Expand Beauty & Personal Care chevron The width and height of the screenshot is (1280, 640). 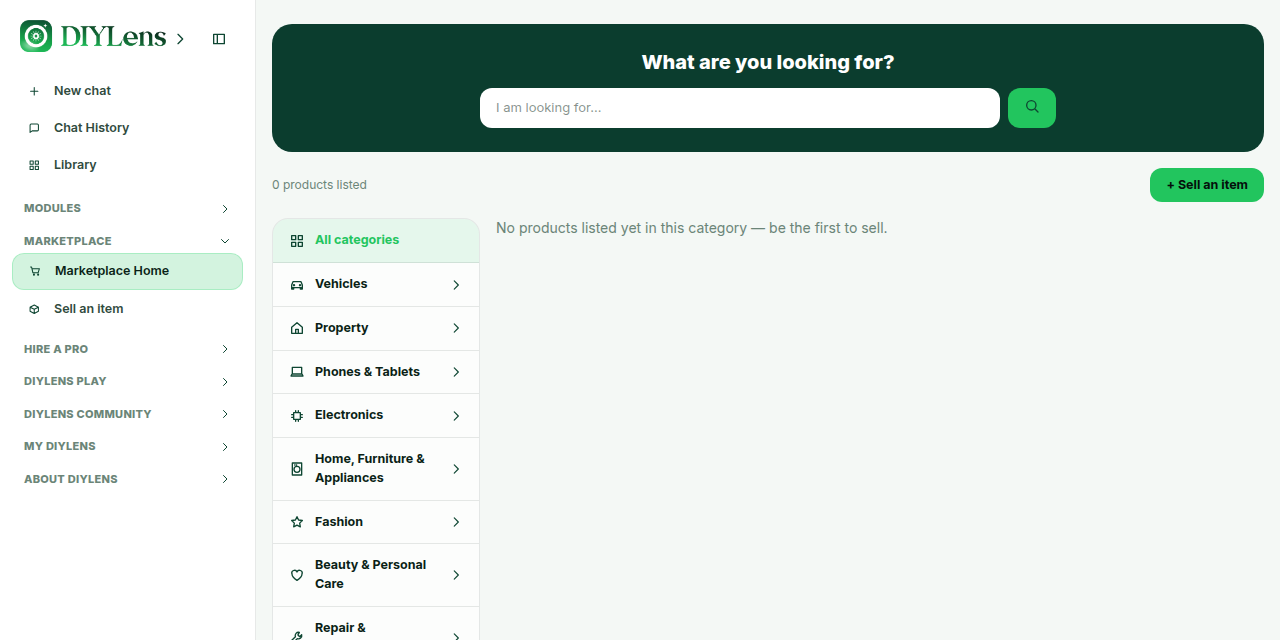[456, 575]
